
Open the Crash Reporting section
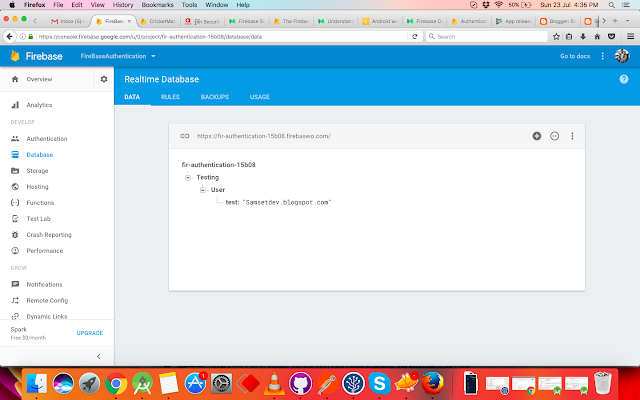point(49,235)
